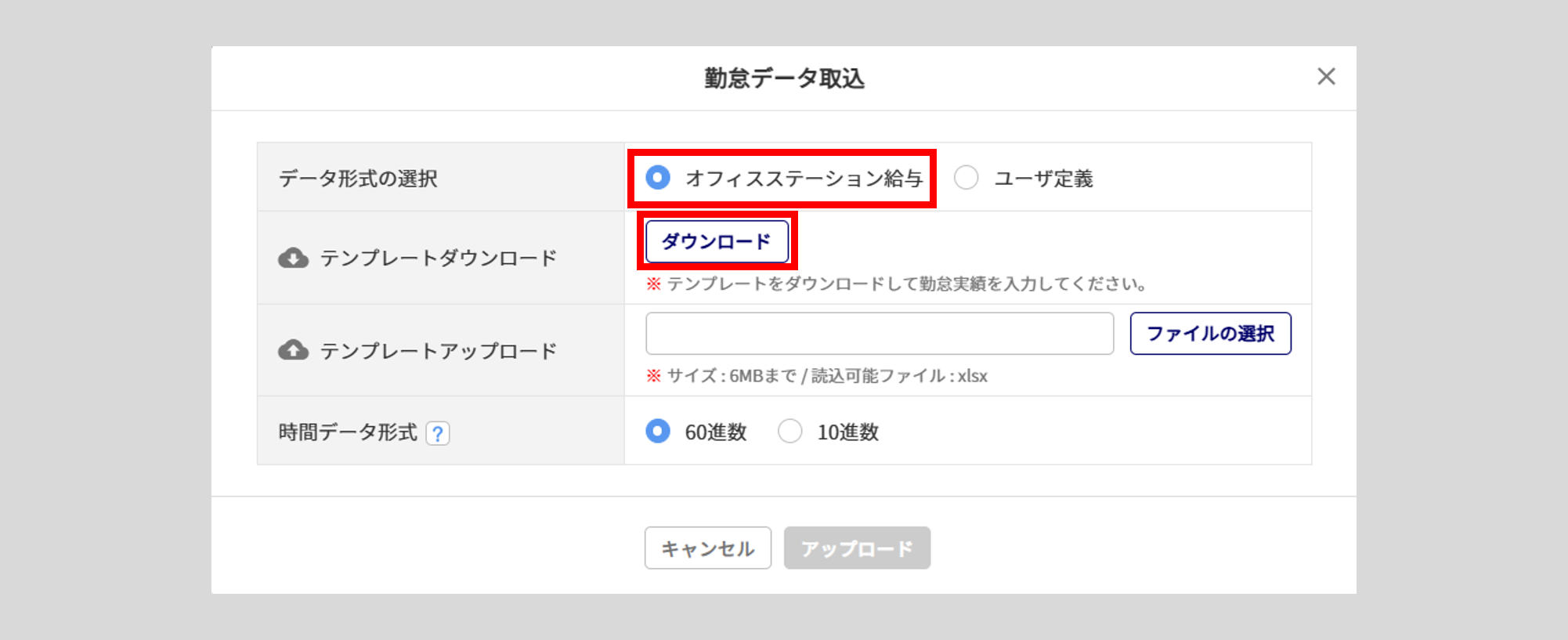Click the テンプレートダウンロード label text
This screenshot has width=1568, height=640.
[x=438, y=259]
